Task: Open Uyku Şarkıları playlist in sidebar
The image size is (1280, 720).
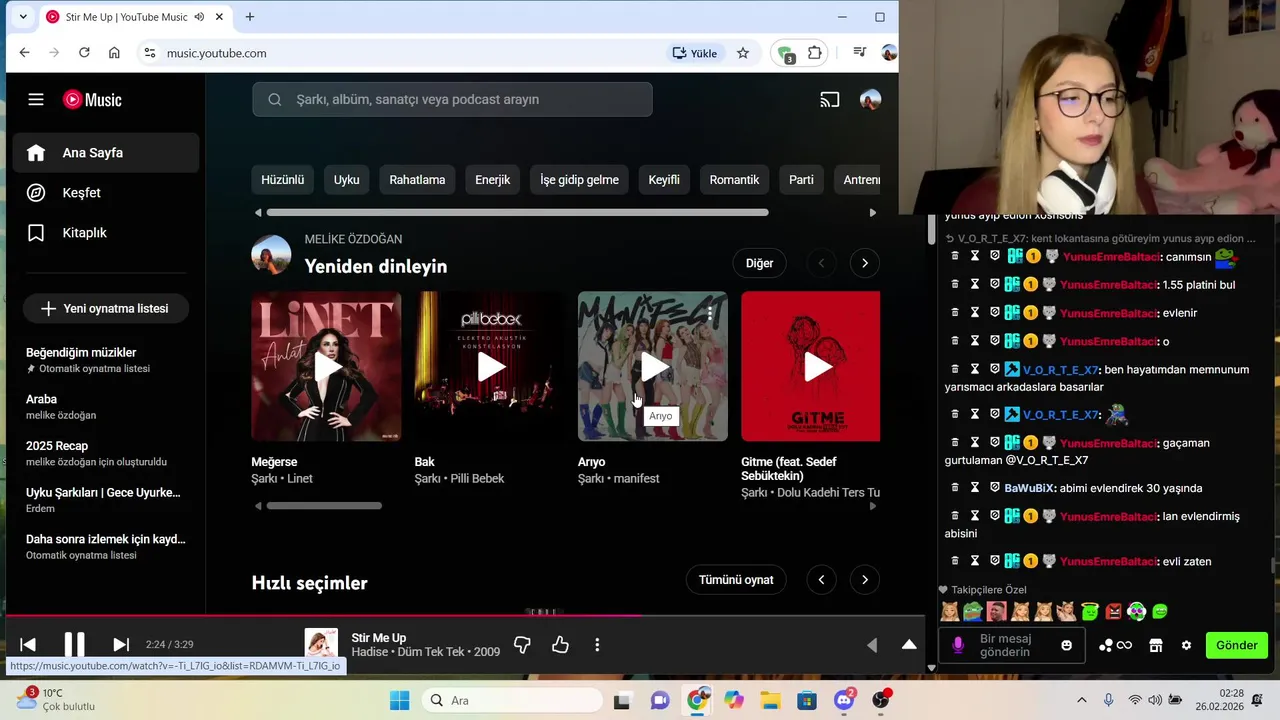Action: [x=106, y=500]
